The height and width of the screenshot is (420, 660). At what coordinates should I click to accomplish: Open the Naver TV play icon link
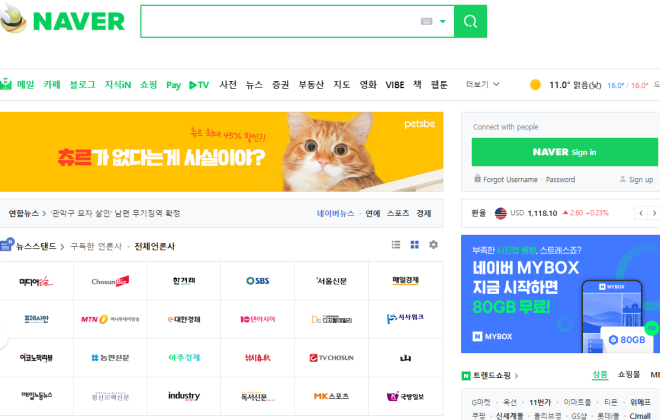199,85
